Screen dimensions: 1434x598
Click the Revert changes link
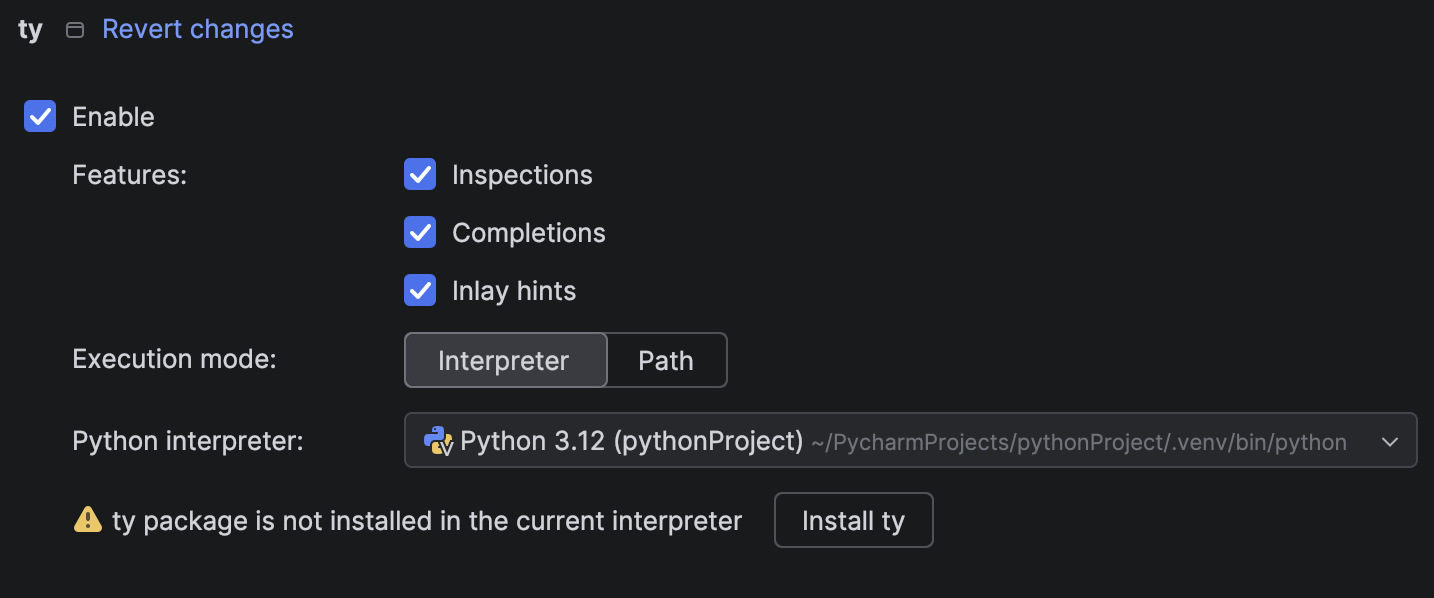[x=197, y=28]
